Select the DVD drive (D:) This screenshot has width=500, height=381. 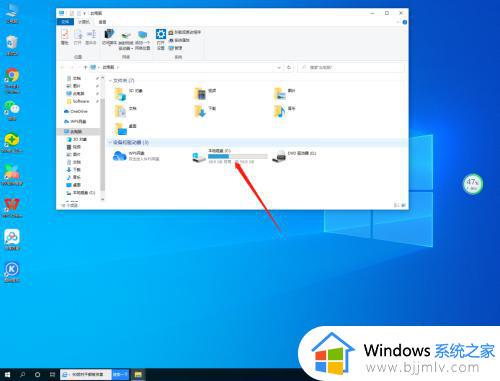(x=294, y=156)
